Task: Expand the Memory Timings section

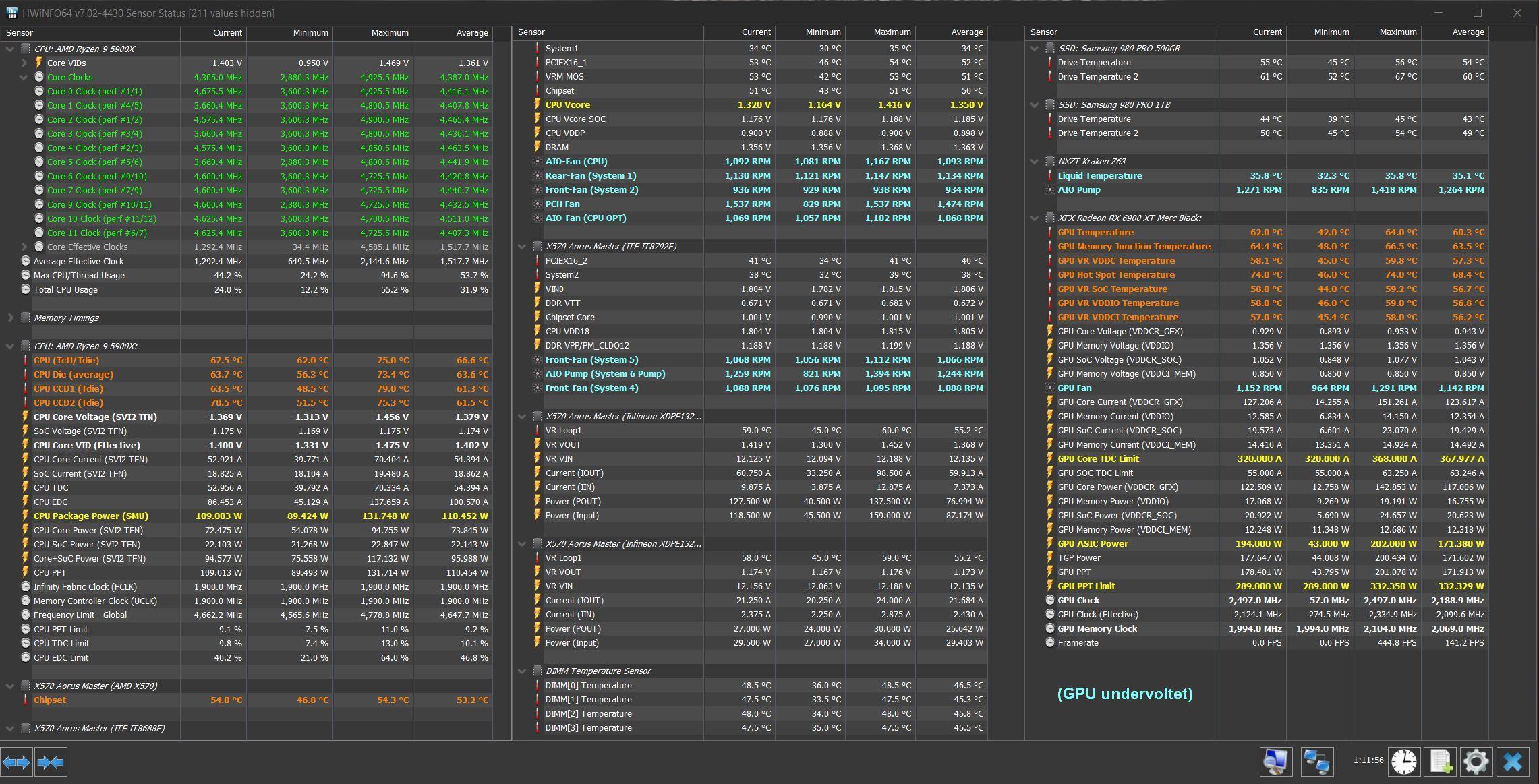Action: (x=10, y=318)
